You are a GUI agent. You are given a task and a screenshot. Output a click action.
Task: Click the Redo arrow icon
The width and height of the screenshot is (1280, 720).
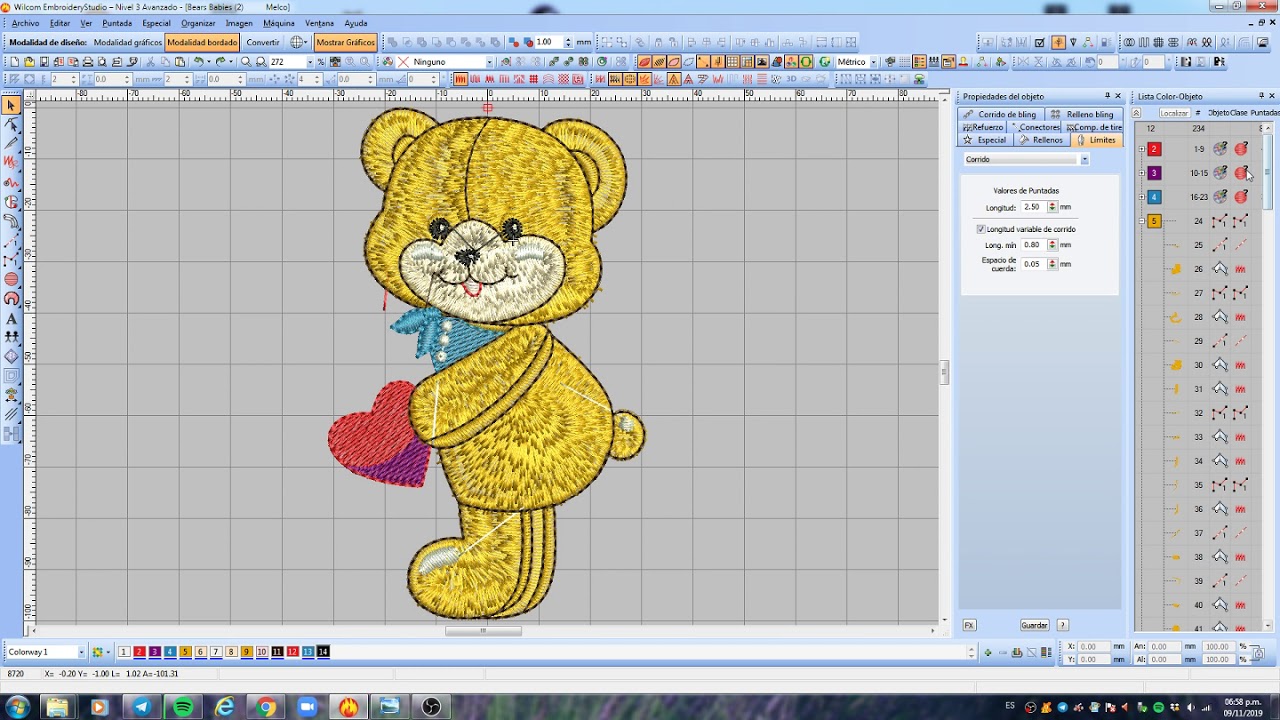coord(221,62)
